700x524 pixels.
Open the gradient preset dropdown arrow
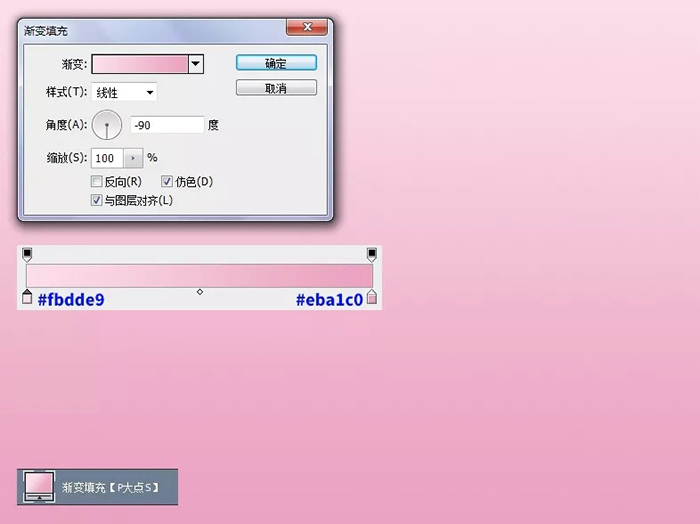pyautogui.click(x=196, y=64)
